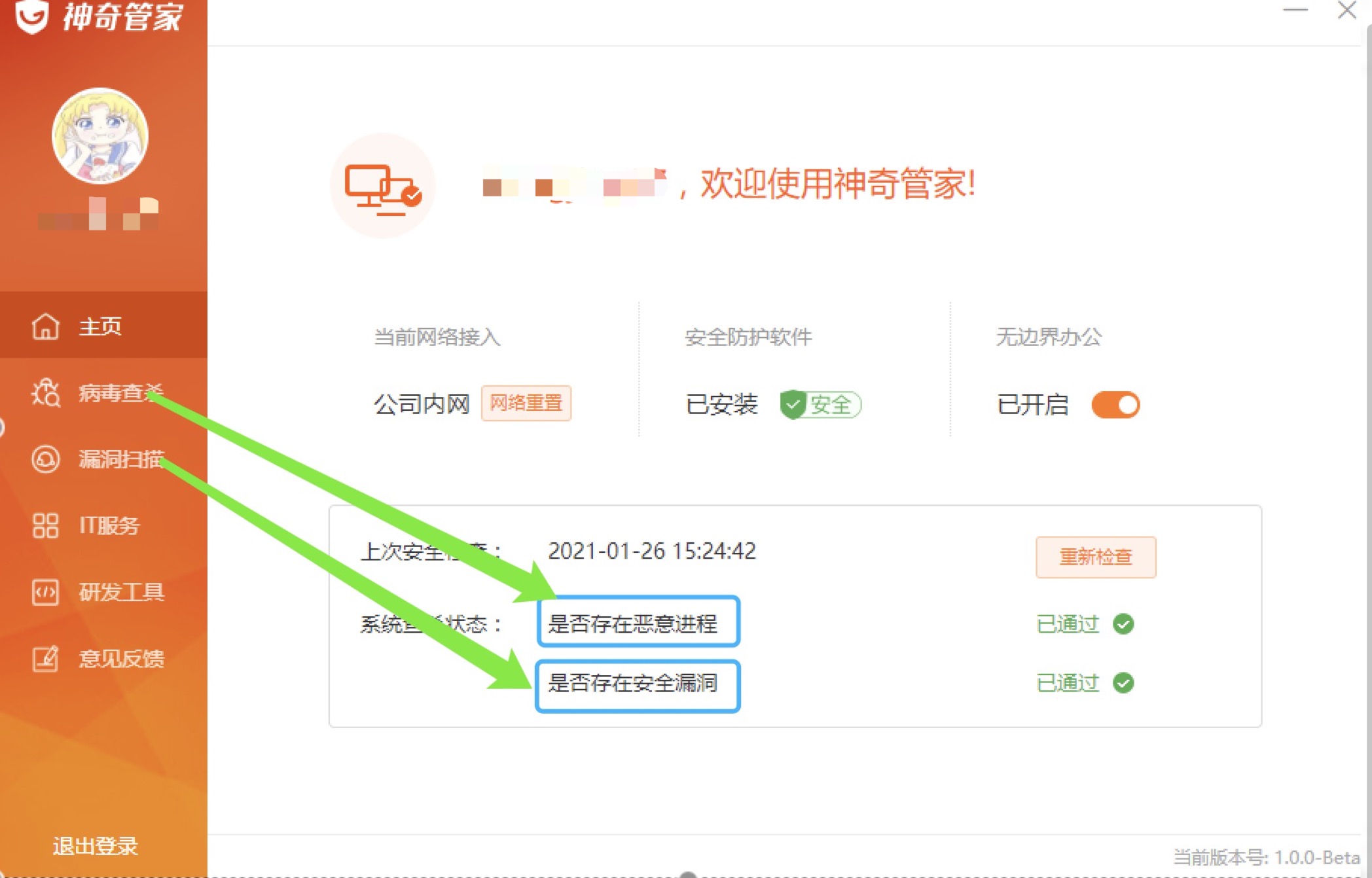
Task: Select the 是否存在安全漏洞 item
Action: [x=632, y=684]
